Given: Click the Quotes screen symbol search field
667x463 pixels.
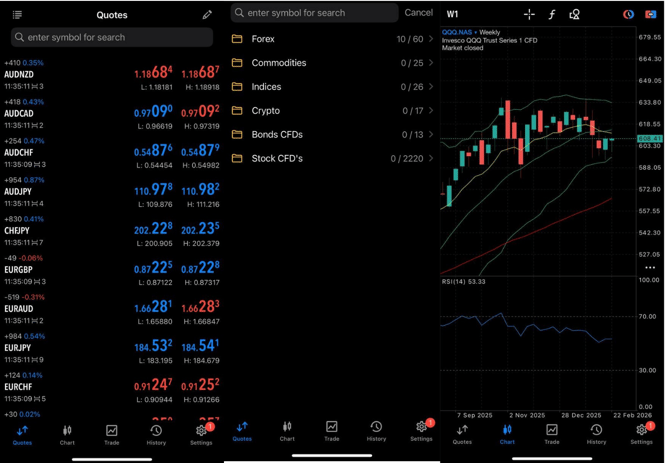Looking at the screenshot, I should pos(112,37).
